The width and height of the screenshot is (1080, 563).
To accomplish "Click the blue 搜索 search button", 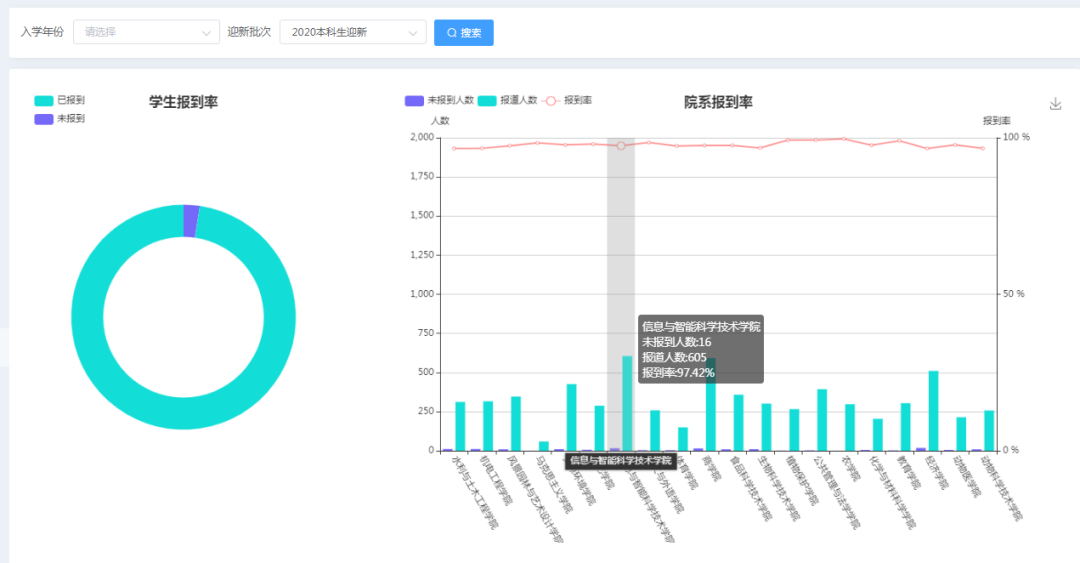I will point(463,32).
